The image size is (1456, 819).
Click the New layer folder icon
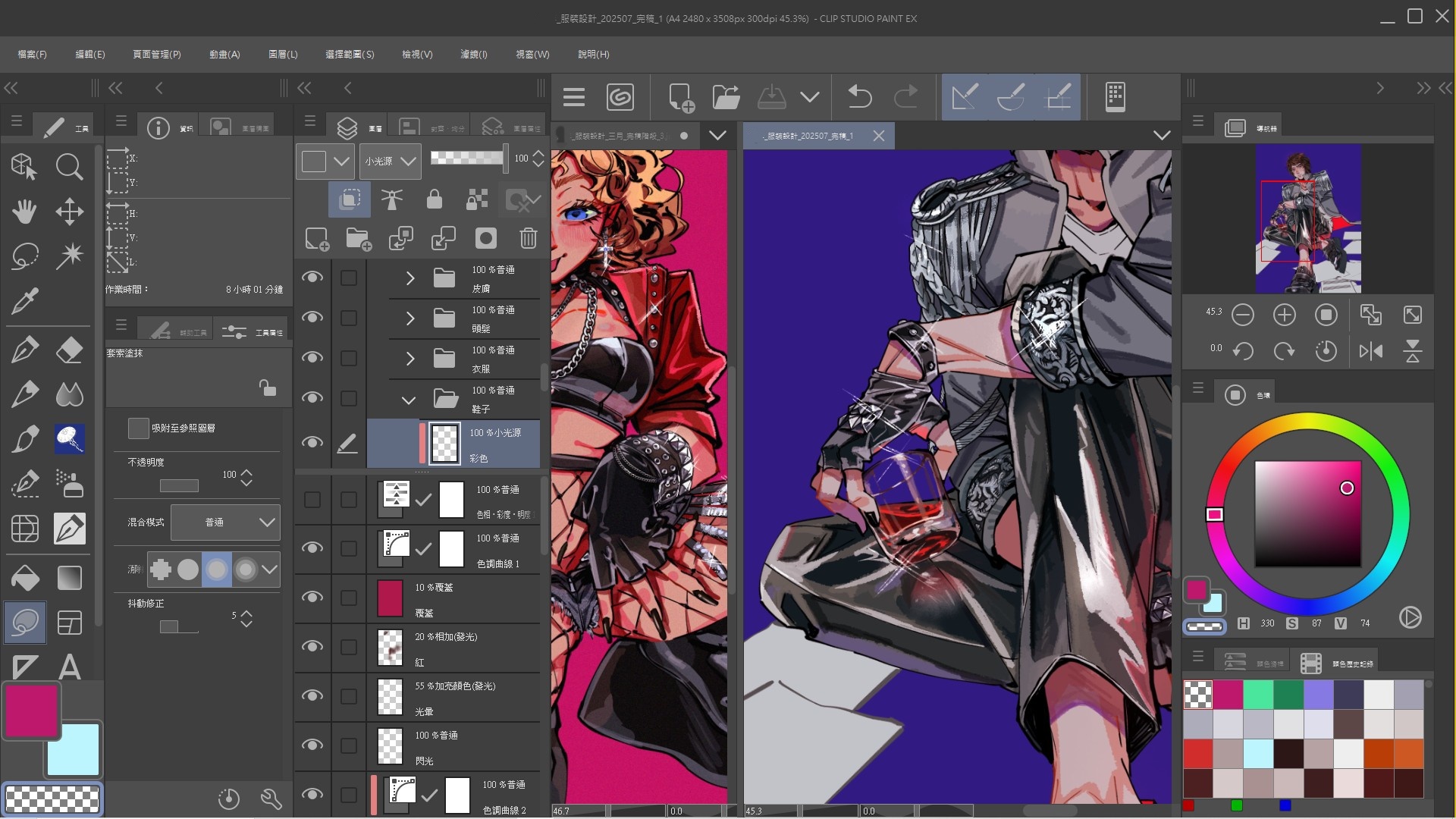(x=359, y=239)
